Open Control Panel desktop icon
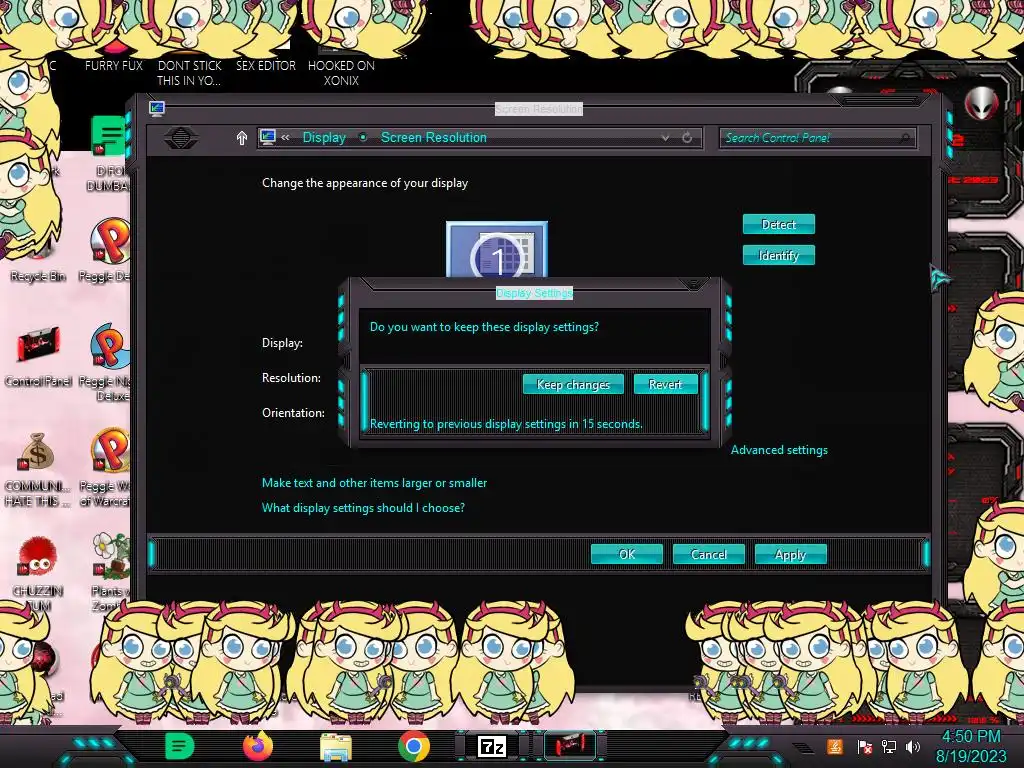 click(x=38, y=356)
